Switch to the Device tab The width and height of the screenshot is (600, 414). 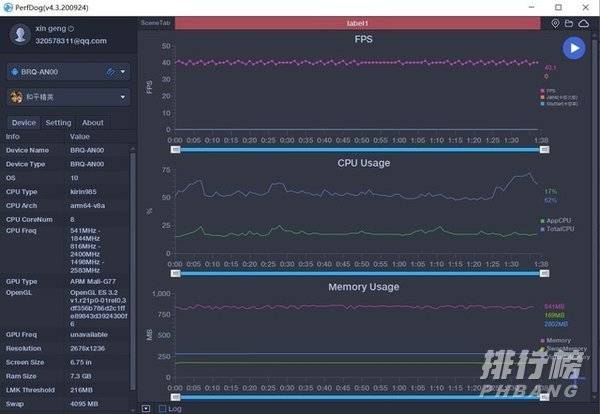pyautogui.click(x=24, y=123)
